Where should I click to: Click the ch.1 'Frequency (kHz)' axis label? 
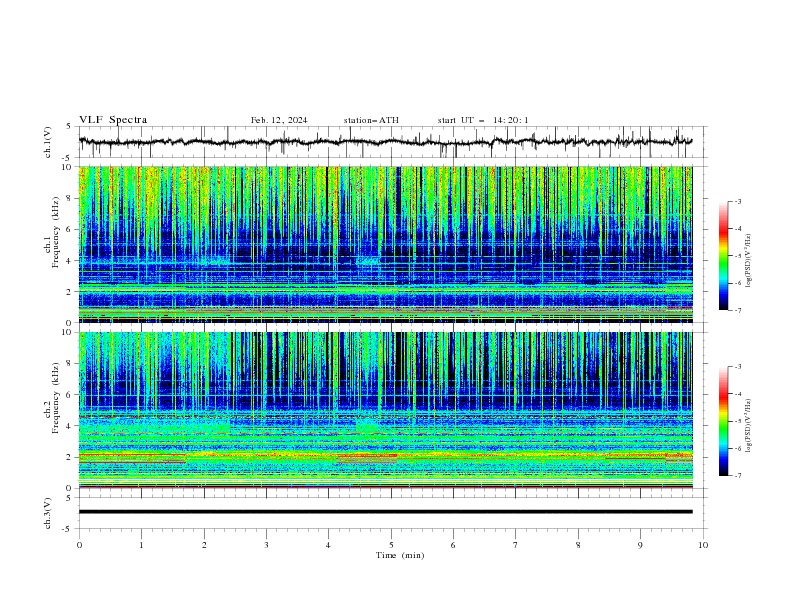click(55, 232)
